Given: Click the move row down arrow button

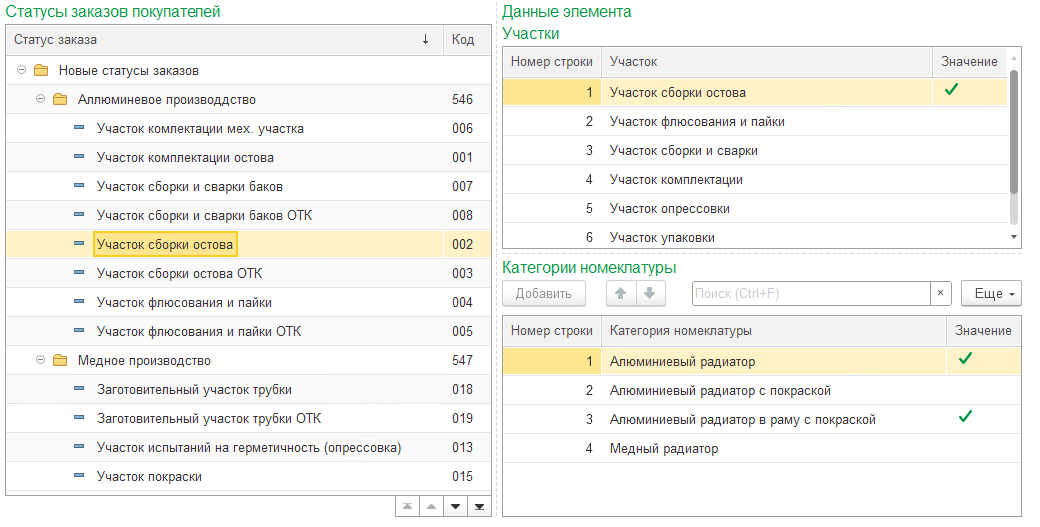Looking at the screenshot, I should 649,293.
